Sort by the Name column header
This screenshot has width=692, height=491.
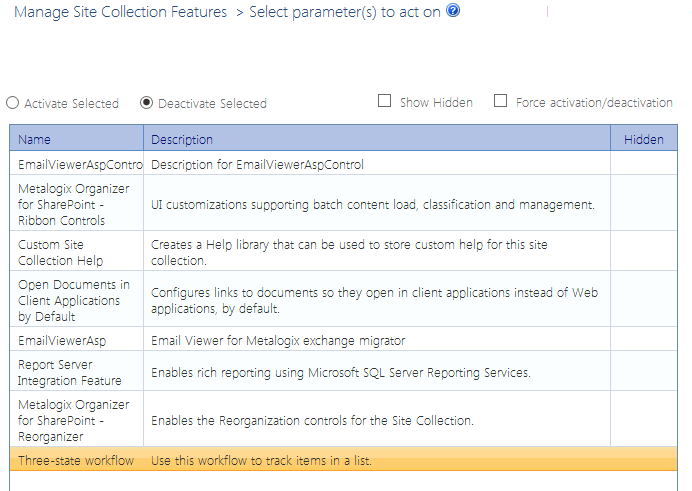click(x=35, y=139)
